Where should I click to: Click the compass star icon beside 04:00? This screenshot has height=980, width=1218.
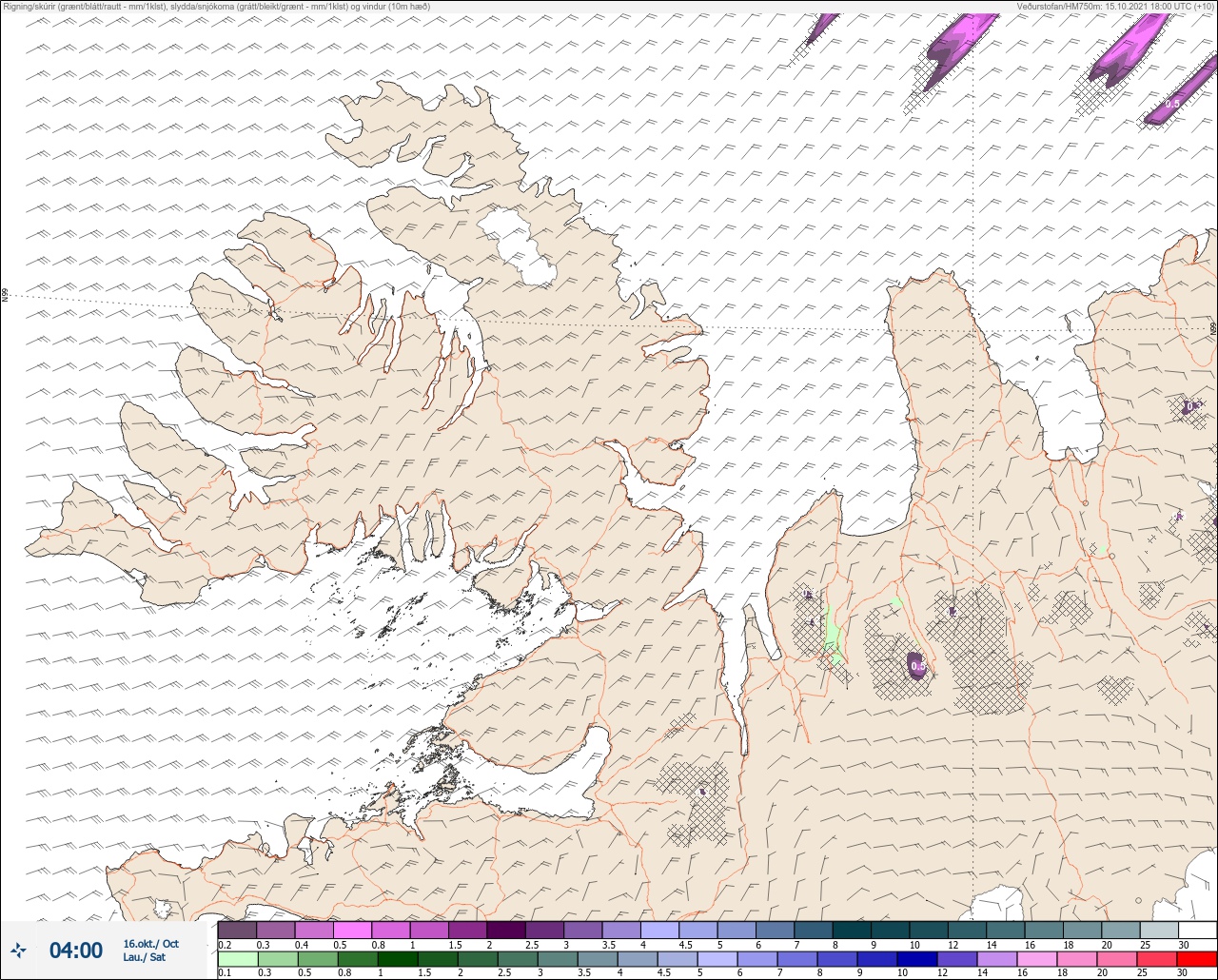click(19, 950)
